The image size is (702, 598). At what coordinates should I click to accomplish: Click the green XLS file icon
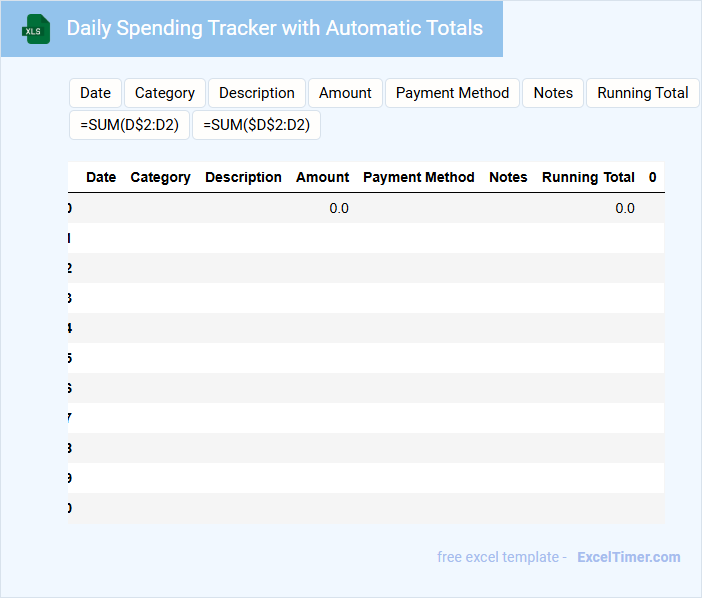(x=36, y=29)
